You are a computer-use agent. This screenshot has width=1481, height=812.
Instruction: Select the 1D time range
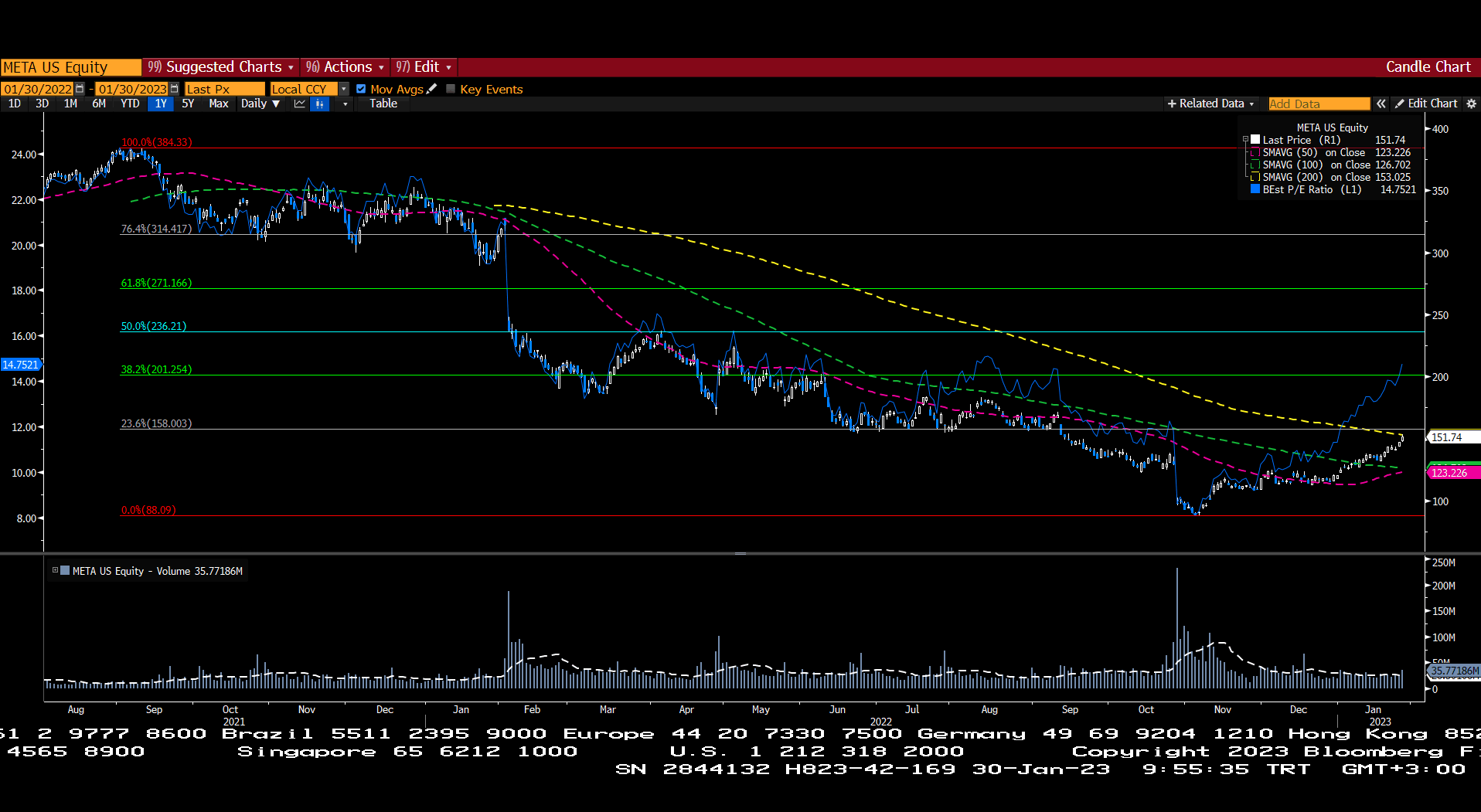(x=14, y=104)
